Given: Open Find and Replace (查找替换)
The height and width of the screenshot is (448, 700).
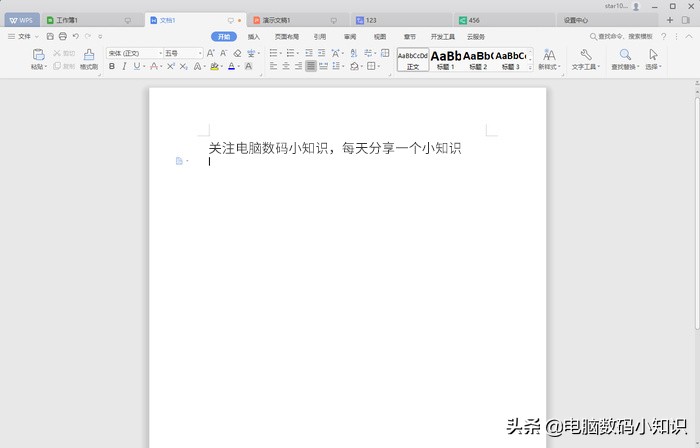Looking at the screenshot, I should (625, 59).
